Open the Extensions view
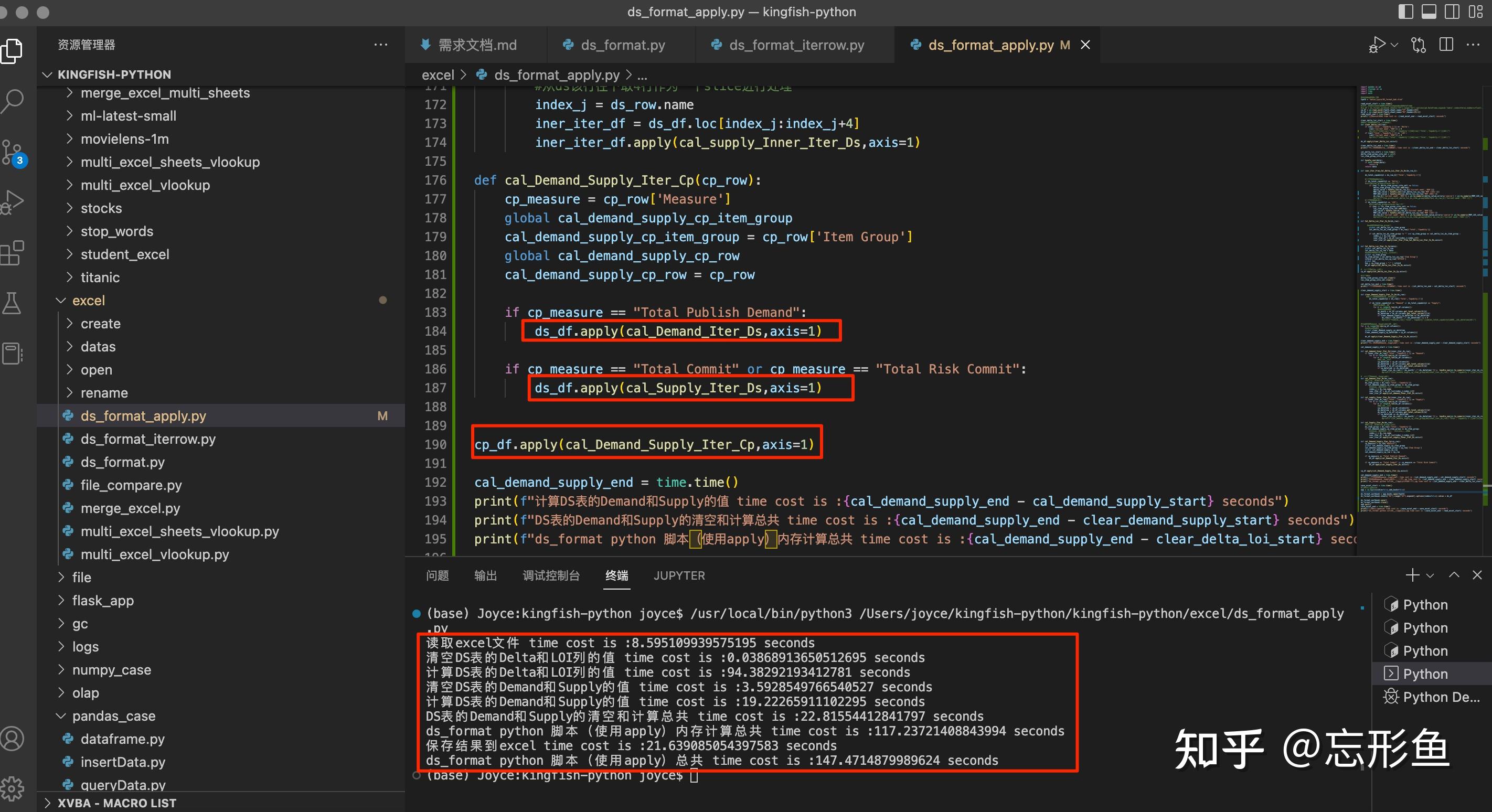This screenshot has height=812, width=1492. coord(13,252)
